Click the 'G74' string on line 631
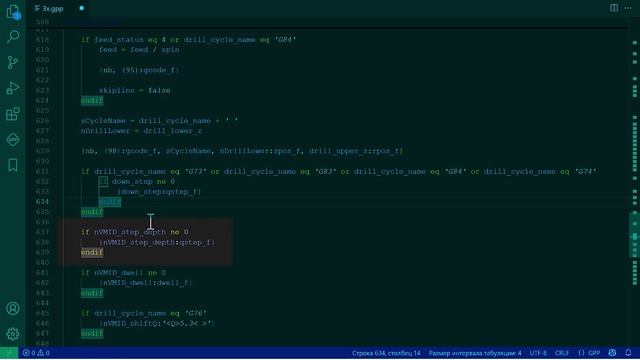The width and height of the screenshot is (640, 360). (585, 171)
